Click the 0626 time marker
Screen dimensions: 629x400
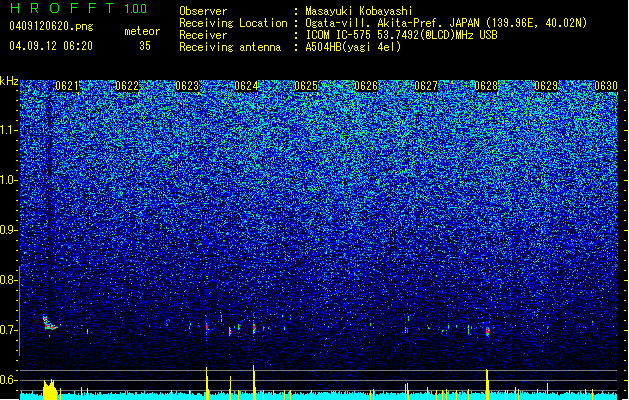pos(366,86)
